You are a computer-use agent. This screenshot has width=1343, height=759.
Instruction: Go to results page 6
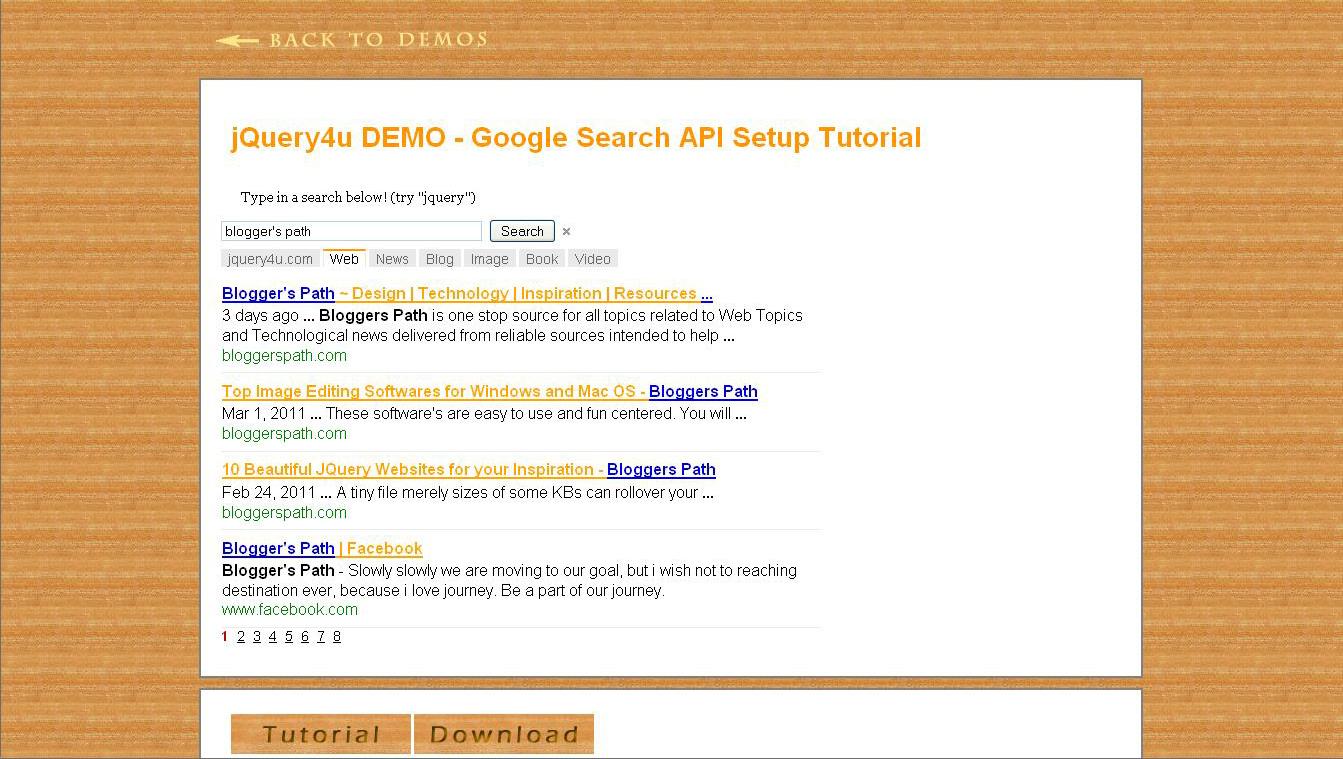pyautogui.click(x=305, y=637)
